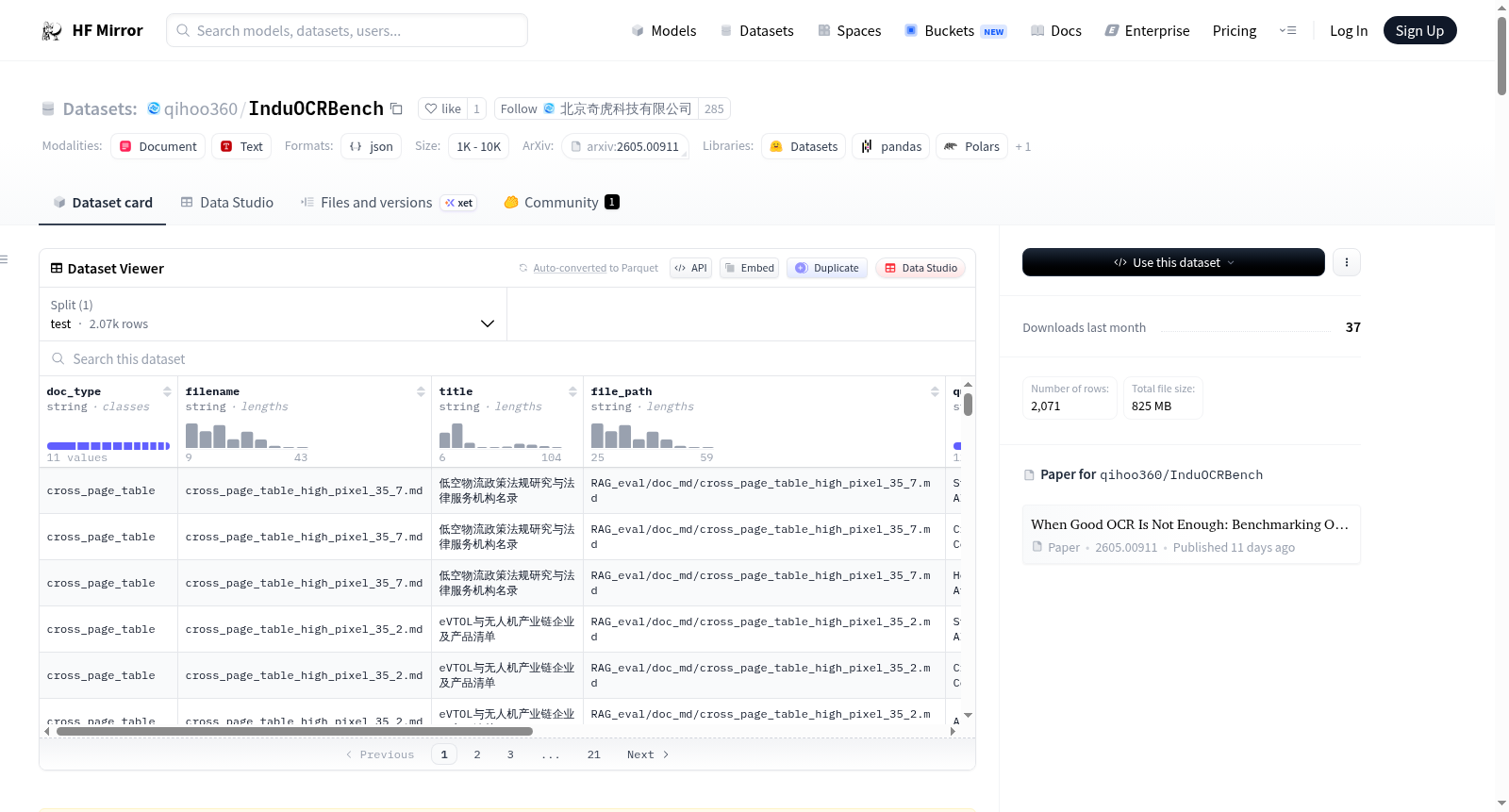Go to page 2 of the table
1509x812 pixels.
coord(477,755)
